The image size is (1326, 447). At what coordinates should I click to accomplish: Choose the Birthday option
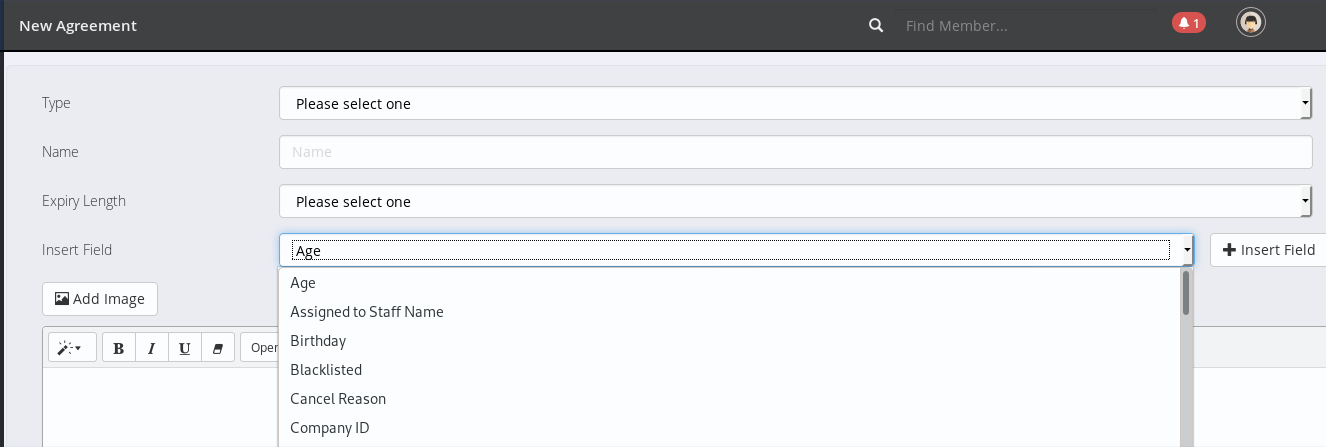[318, 341]
